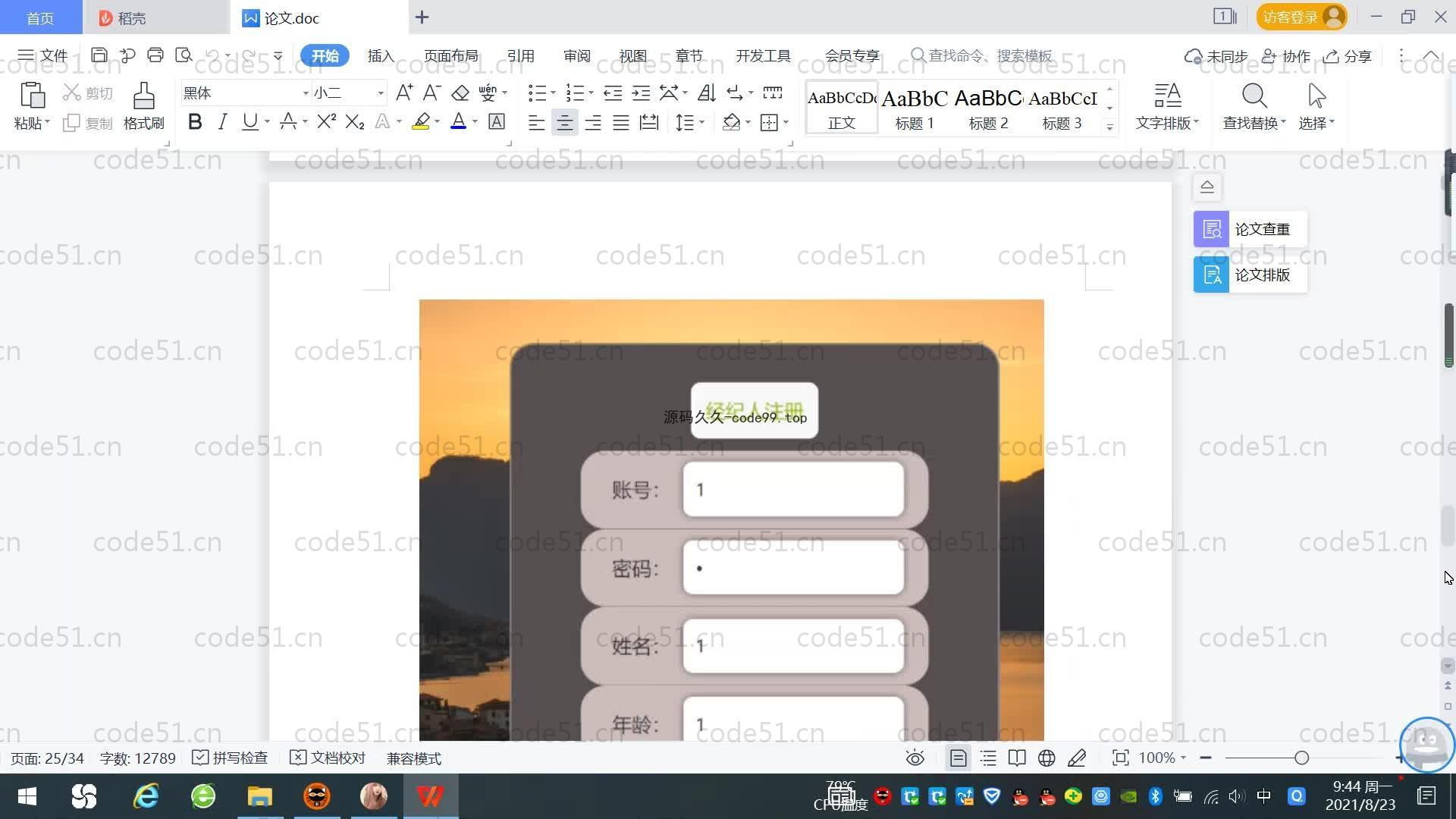Toggle page view layout button
This screenshot has width=1456, height=819.
[958, 758]
